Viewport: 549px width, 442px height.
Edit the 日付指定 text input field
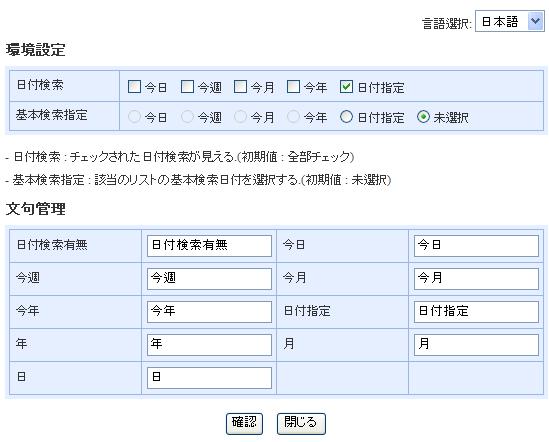tap(476, 312)
